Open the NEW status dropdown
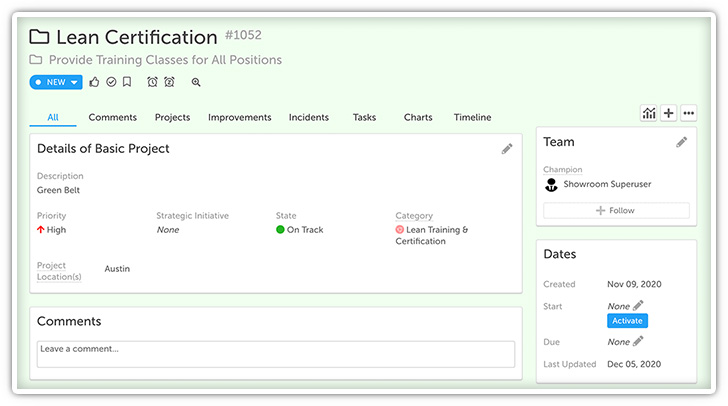Image resolution: width=728 pixels, height=406 pixels. point(55,82)
